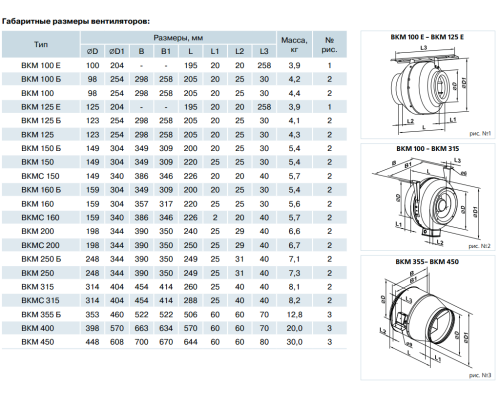500x400 pixels.
Task: Click mass value '4,2' for ВКМ 100 Б
Action: pyautogui.click(x=294, y=79)
